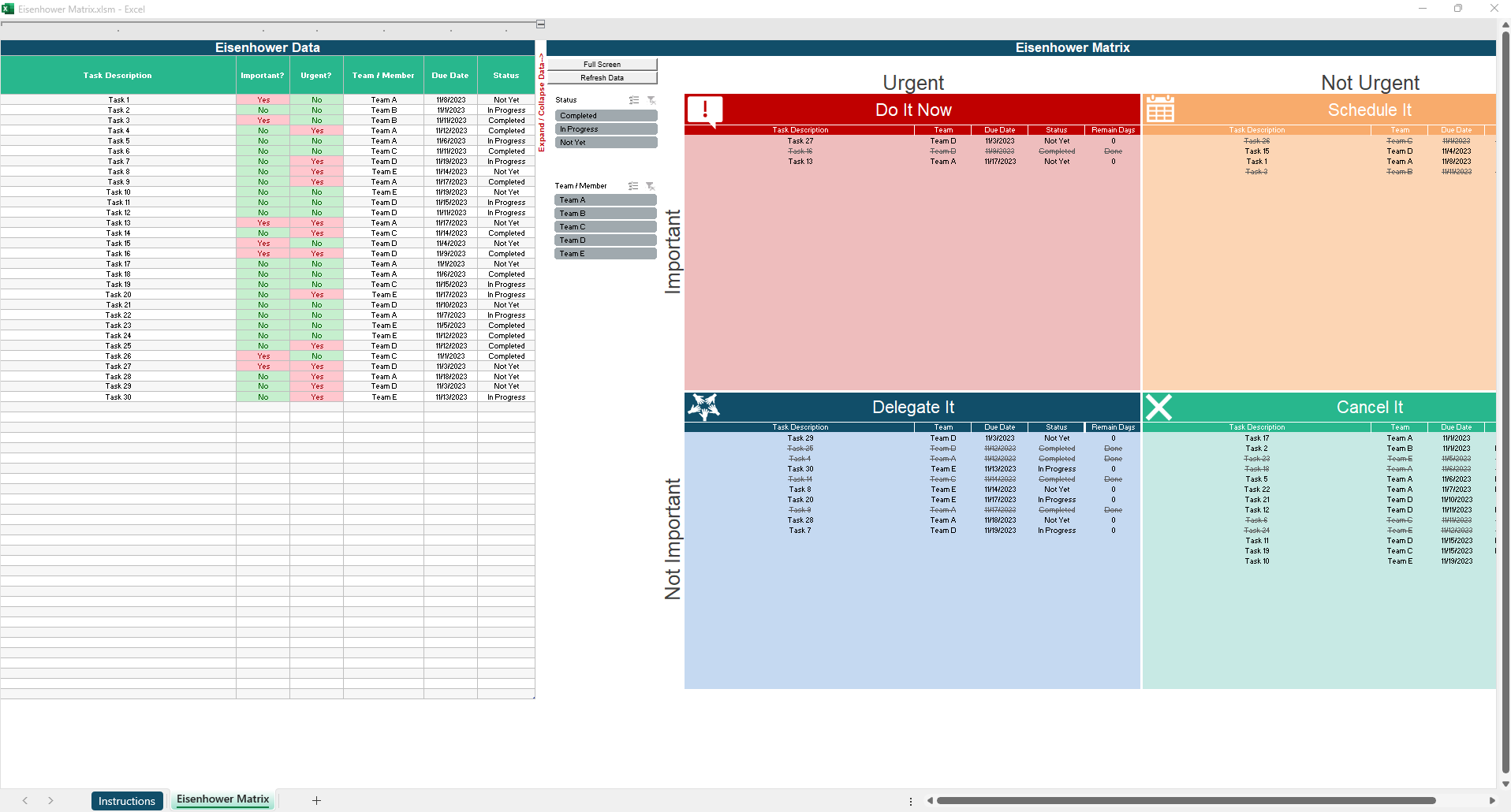Click the Cancel It X icon
1511x812 pixels.
point(1158,407)
